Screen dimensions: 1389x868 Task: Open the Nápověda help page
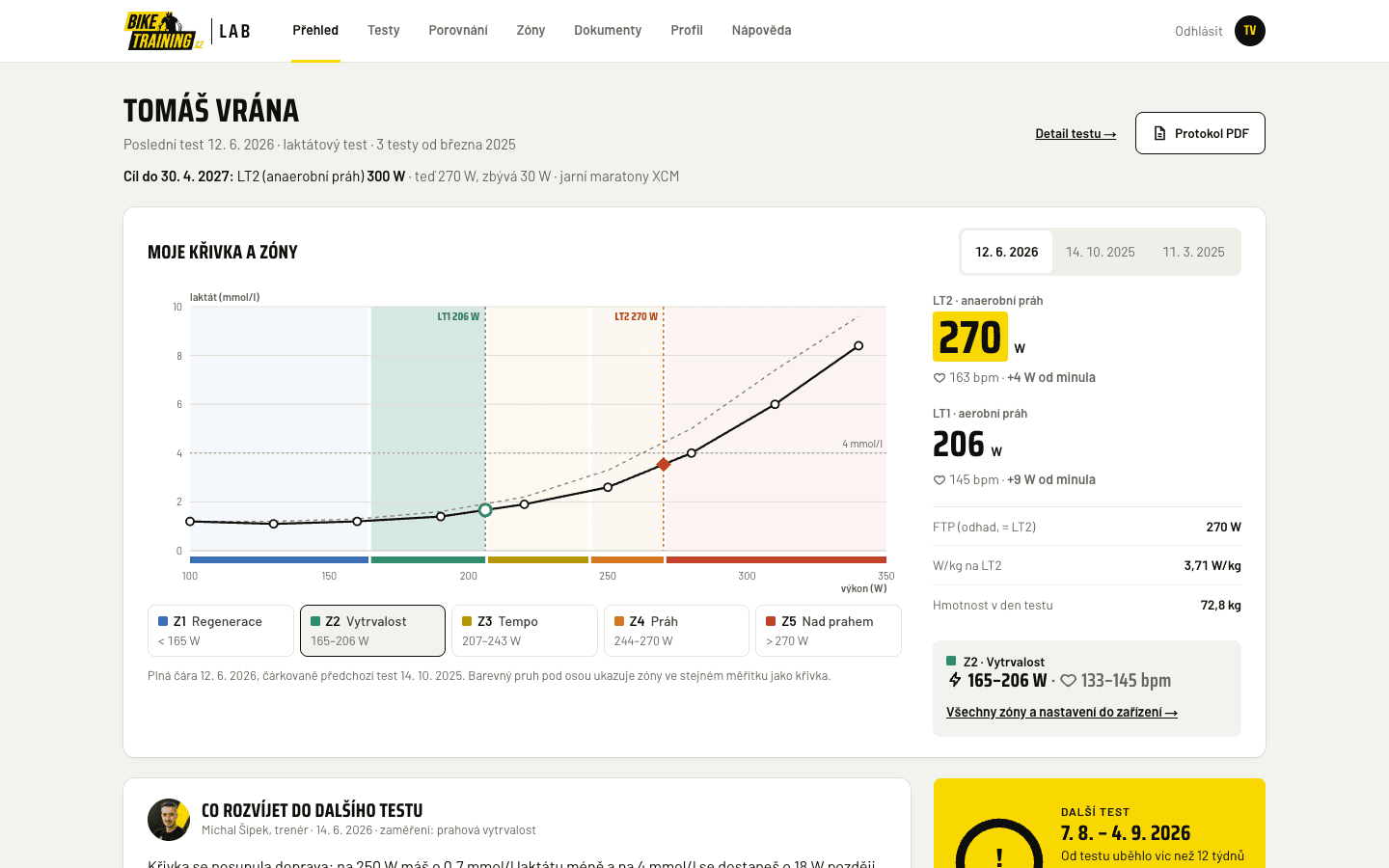761,31
